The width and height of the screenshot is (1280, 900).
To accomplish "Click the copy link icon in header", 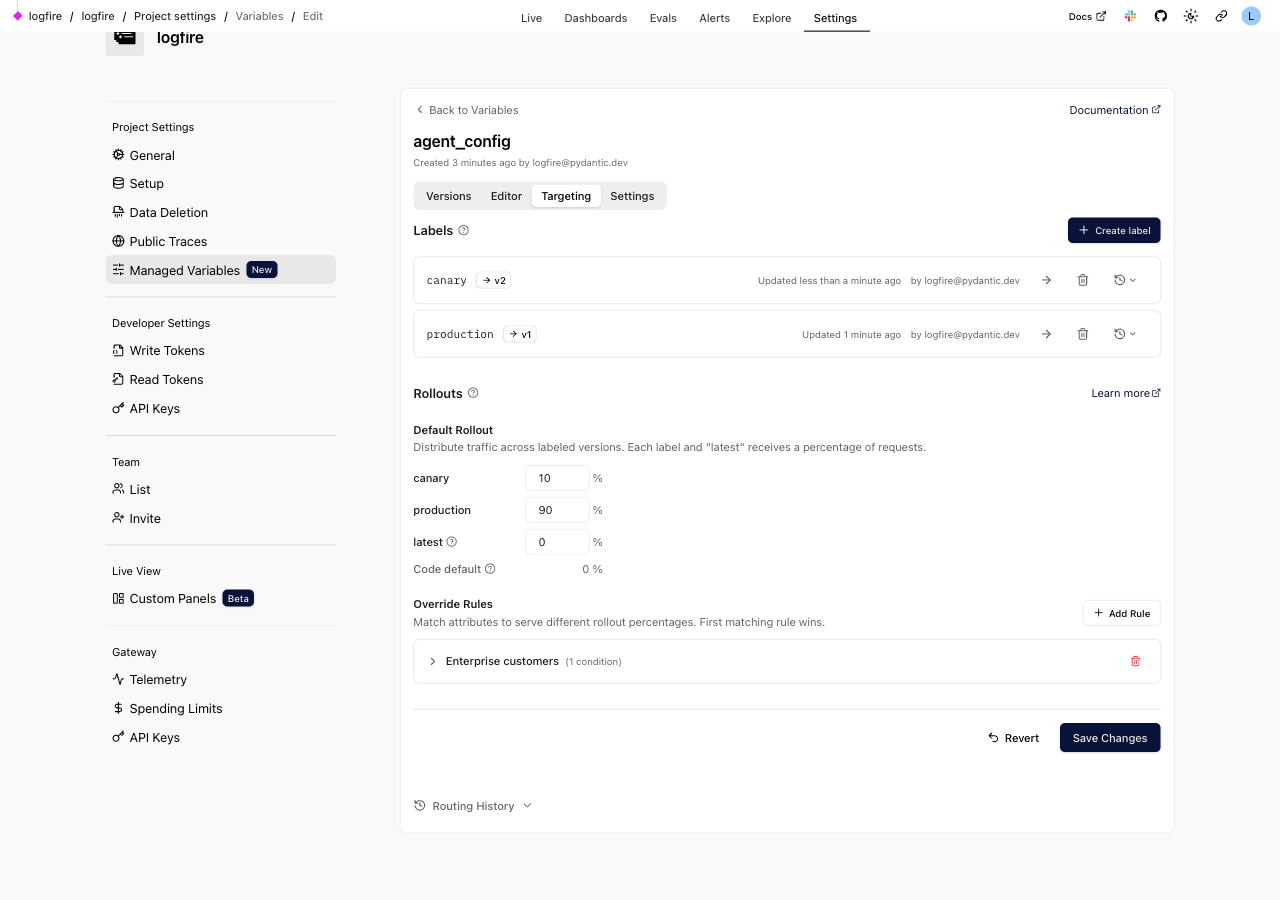I will tap(1221, 17).
